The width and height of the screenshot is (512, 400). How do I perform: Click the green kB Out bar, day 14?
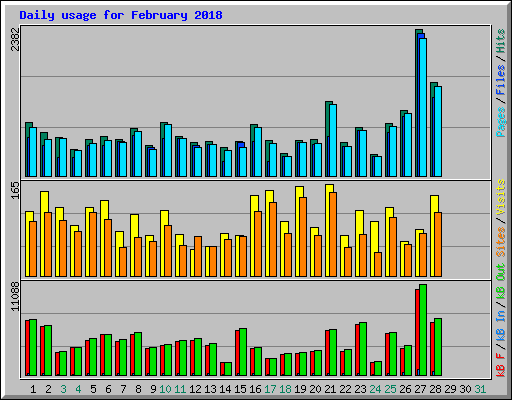228,369
